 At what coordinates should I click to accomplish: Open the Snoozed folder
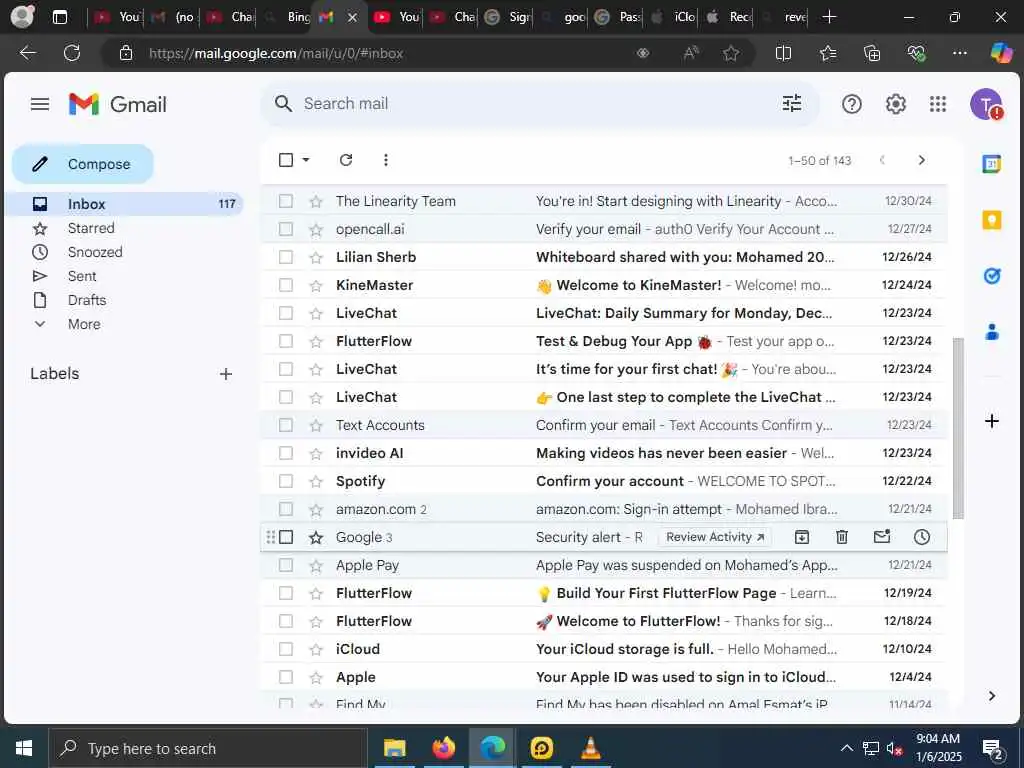(x=95, y=252)
